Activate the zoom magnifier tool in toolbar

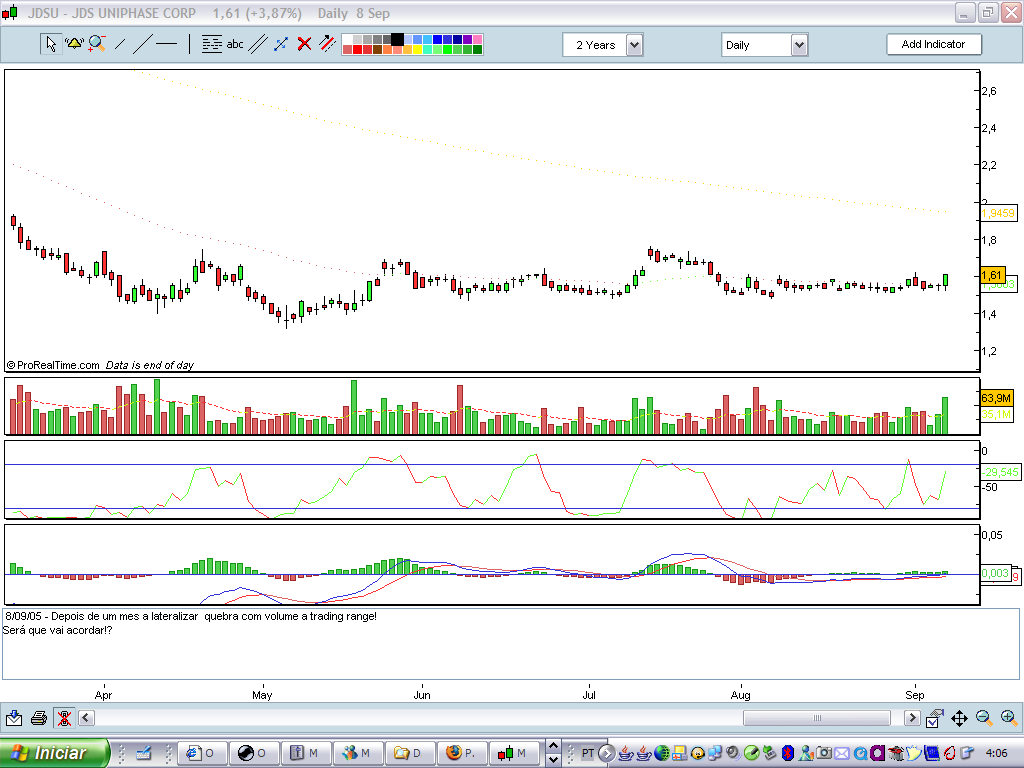click(97, 44)
